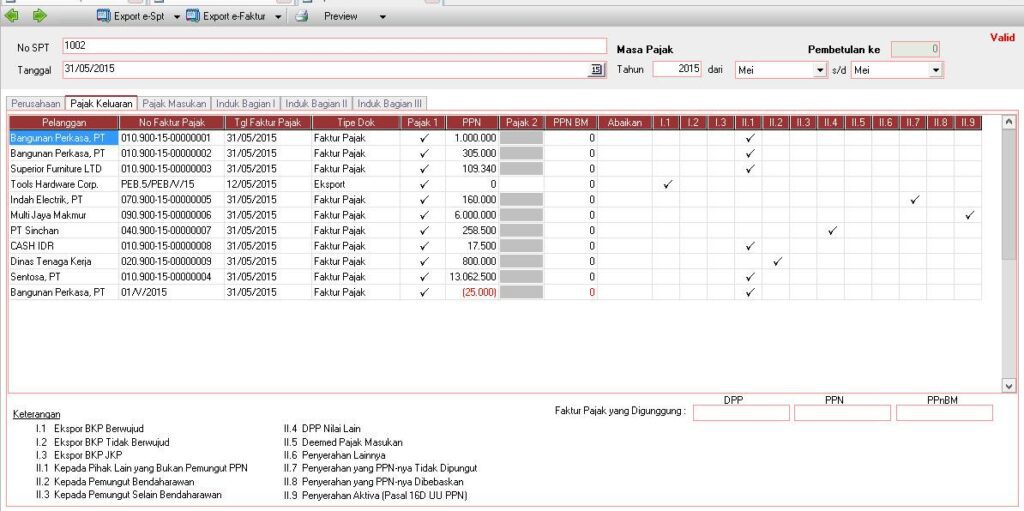Expand the Export e-Spt dropdown arrow
This screenshot has height=511, width=1024.
[177, 17]
